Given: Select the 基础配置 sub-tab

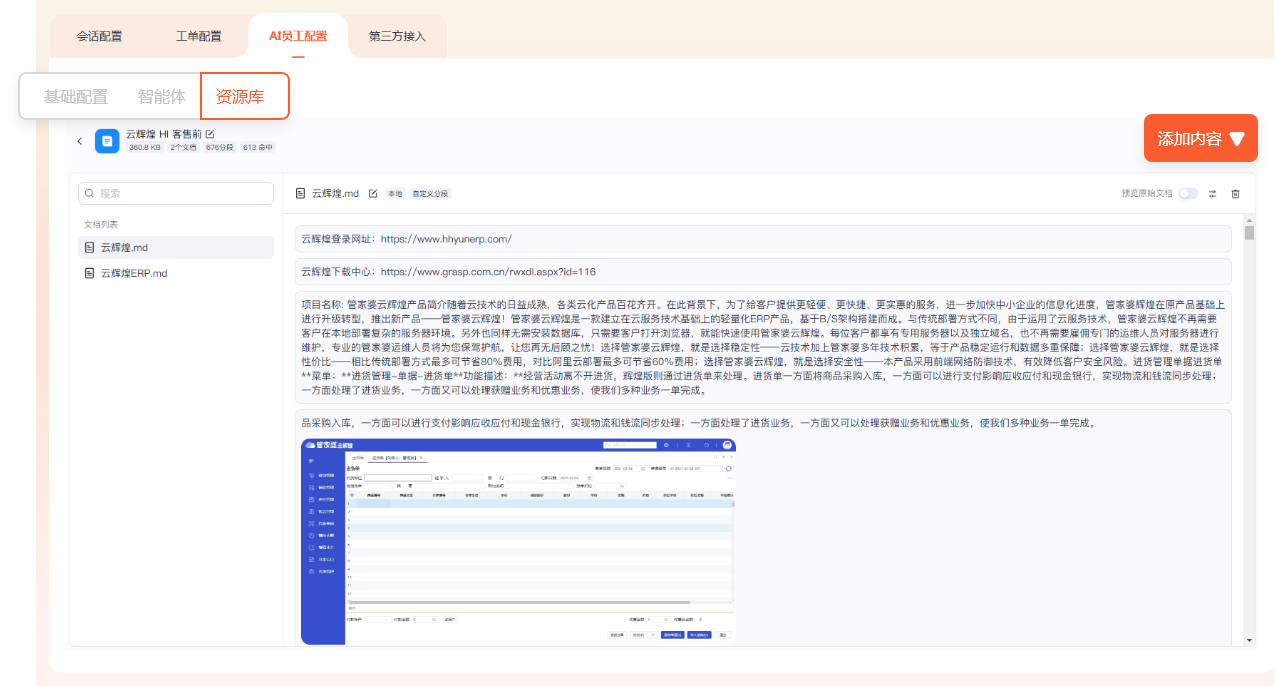Looking at the screenshot, I should tap(75, 97).
